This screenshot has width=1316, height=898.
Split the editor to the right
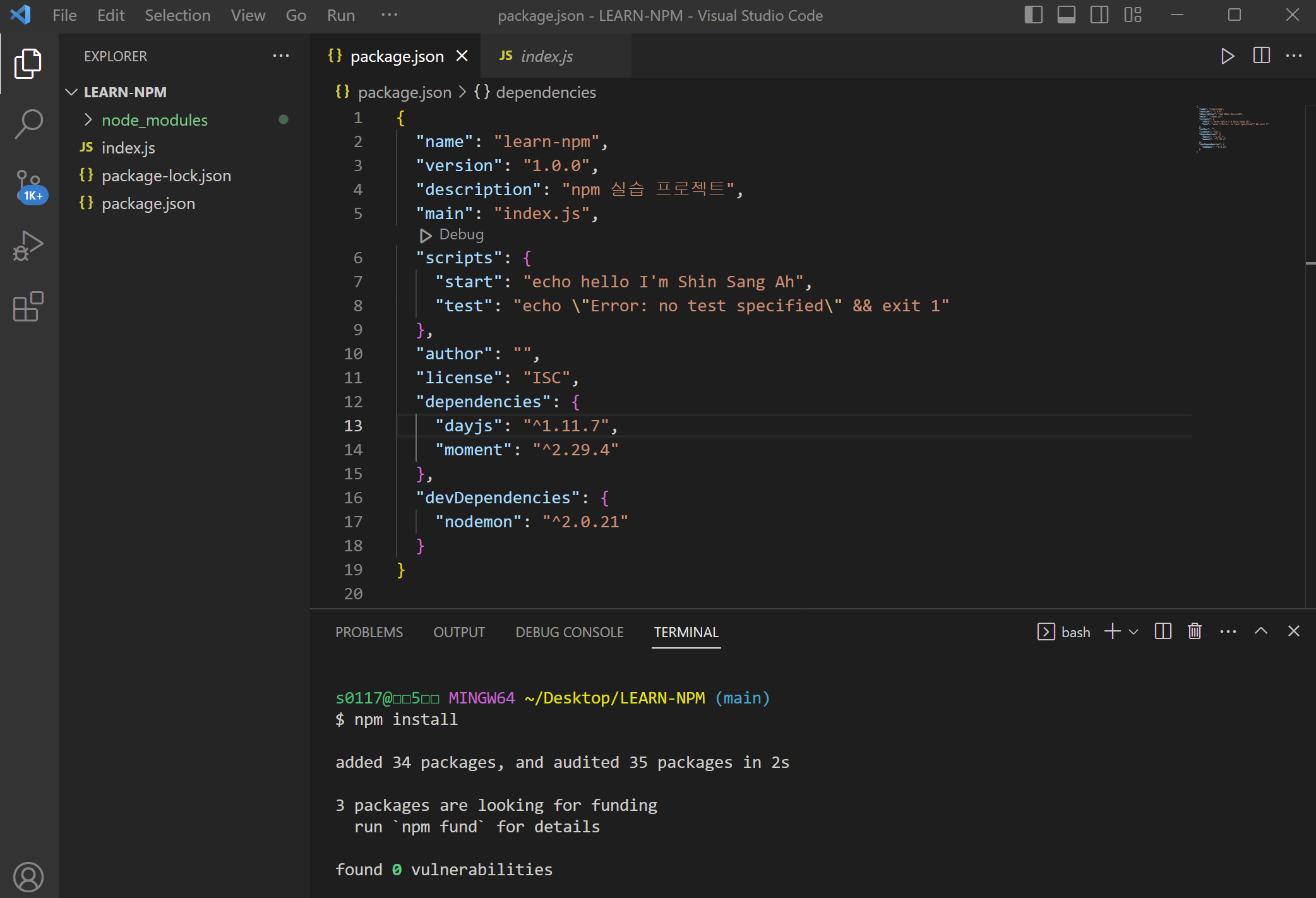[1261, 56]
